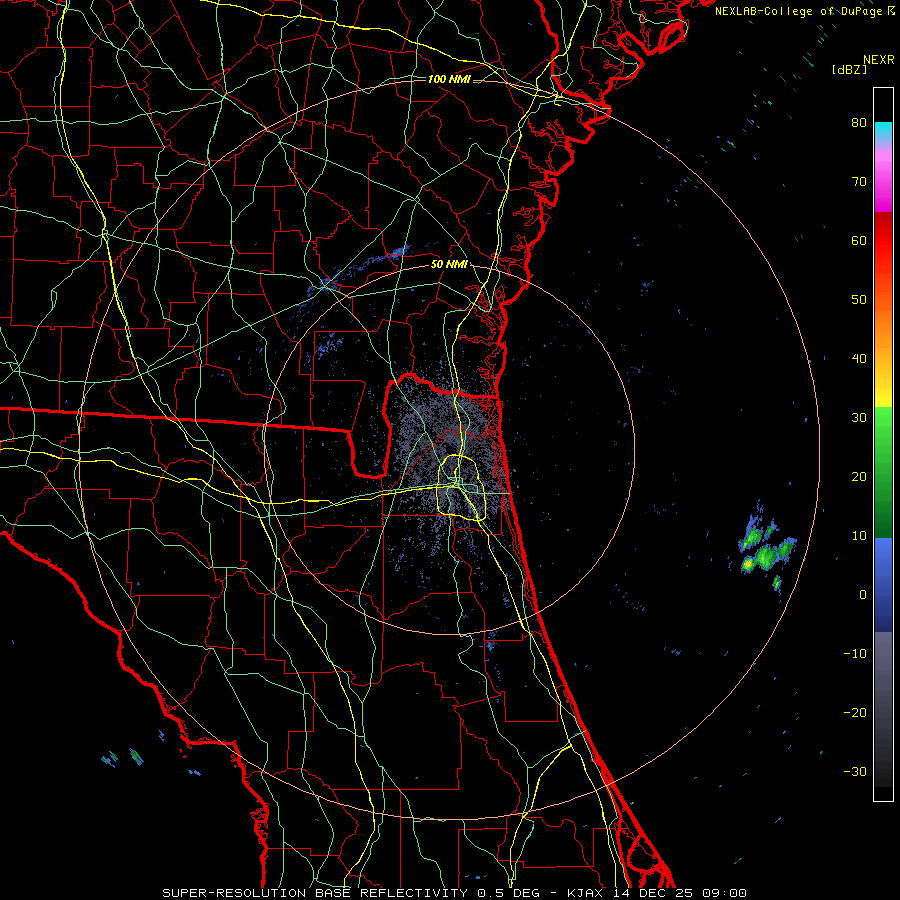Click the cyan top segment of the color bar

pos(883,132)
